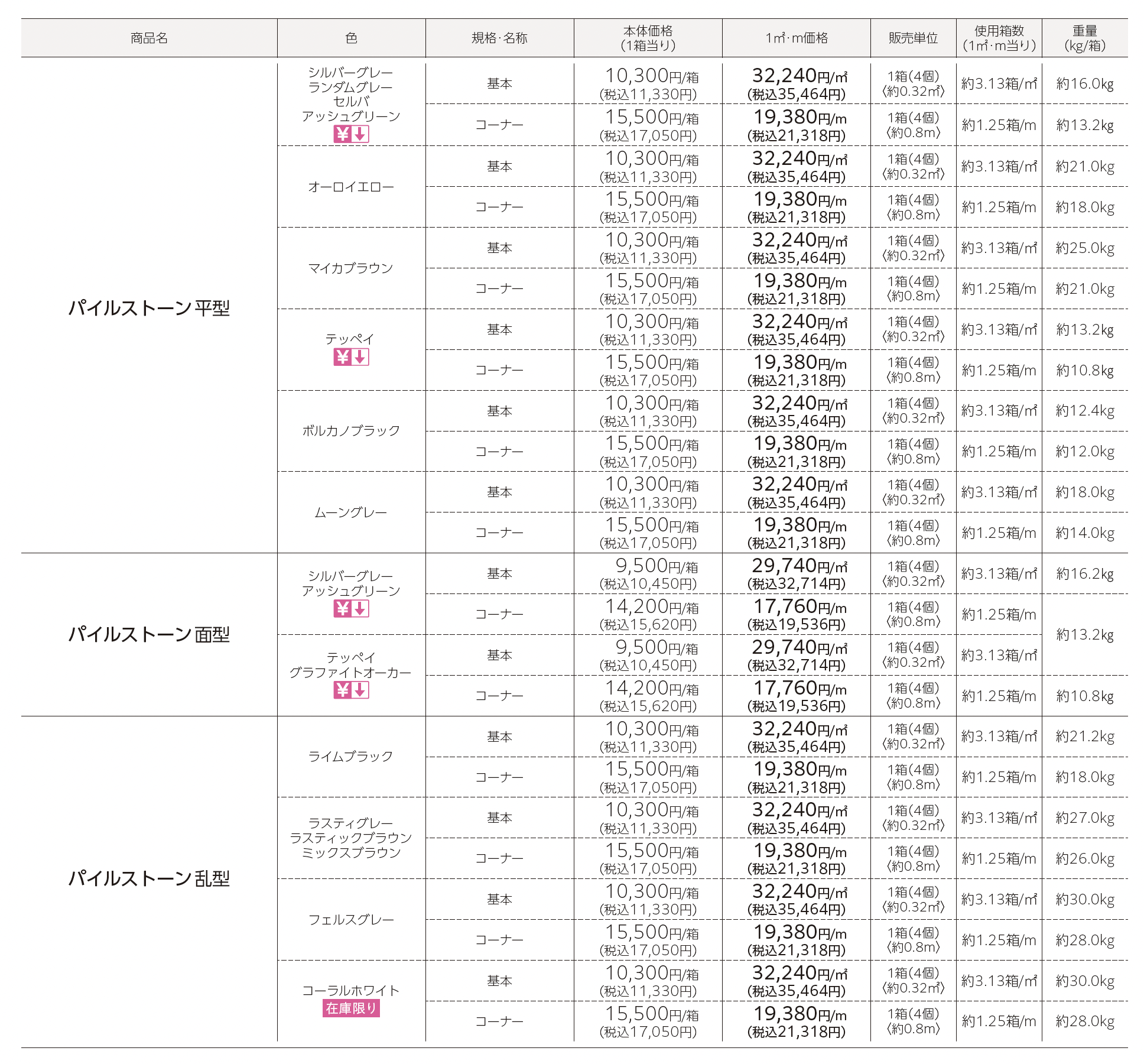This screenshot has width=1144, height=1064.
Task: Click the yen icon under 面型 アッシュグリーン
Action: coord(343,608)
